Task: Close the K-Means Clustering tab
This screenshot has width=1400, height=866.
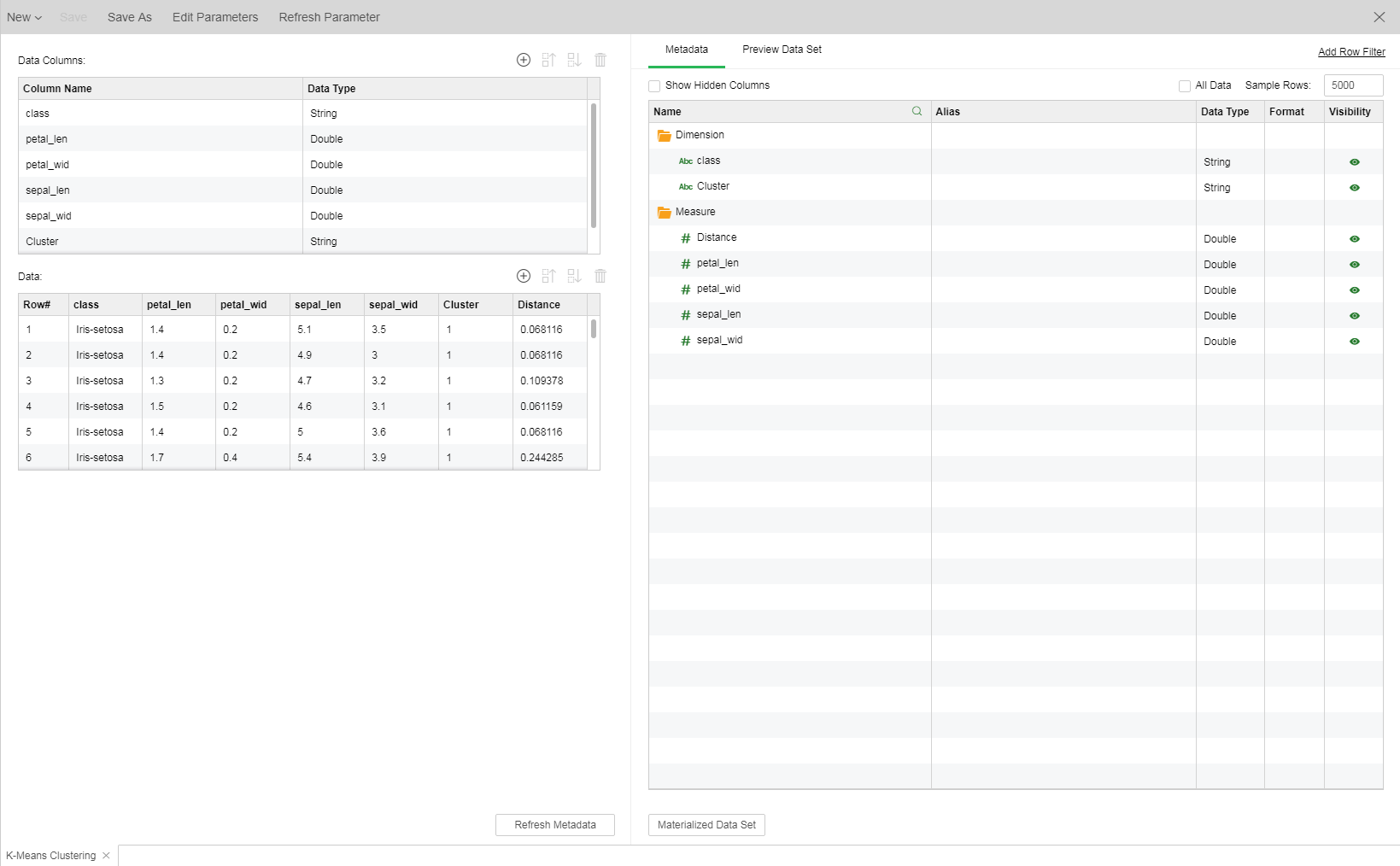Action: [106, 856]
